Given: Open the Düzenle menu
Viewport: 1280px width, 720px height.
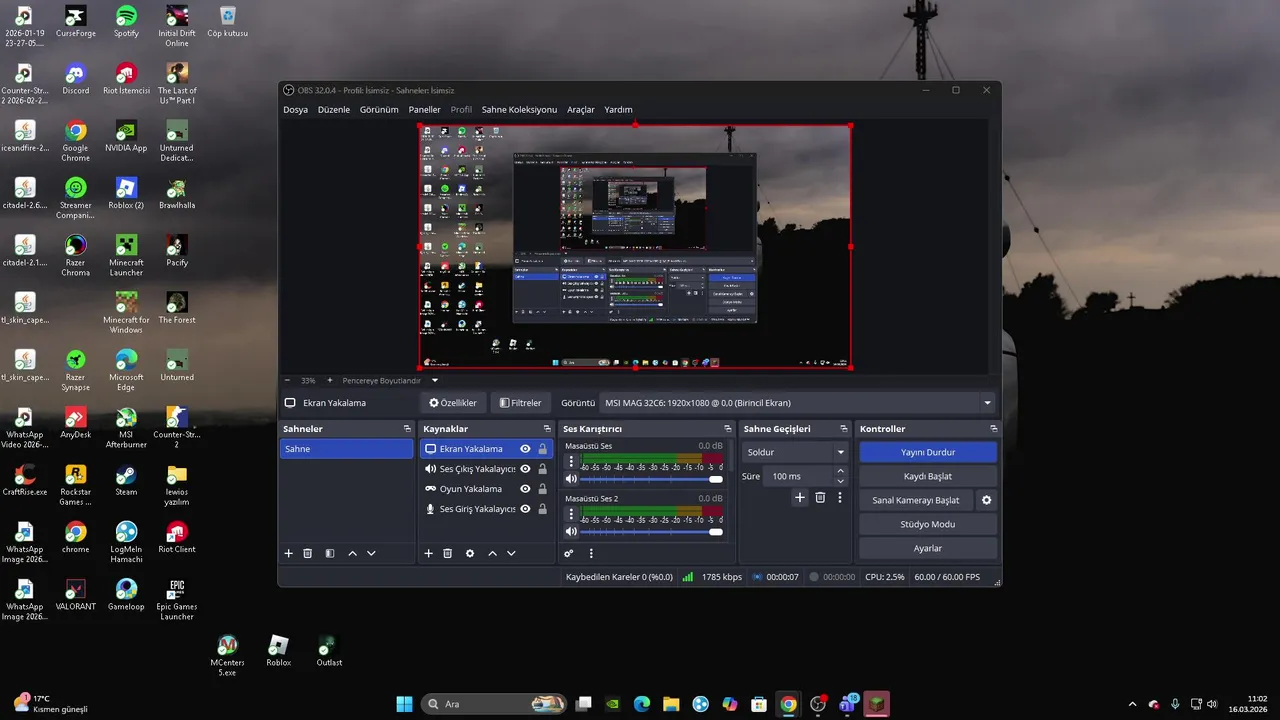Looking at the screenshot, I should point(334,110).
